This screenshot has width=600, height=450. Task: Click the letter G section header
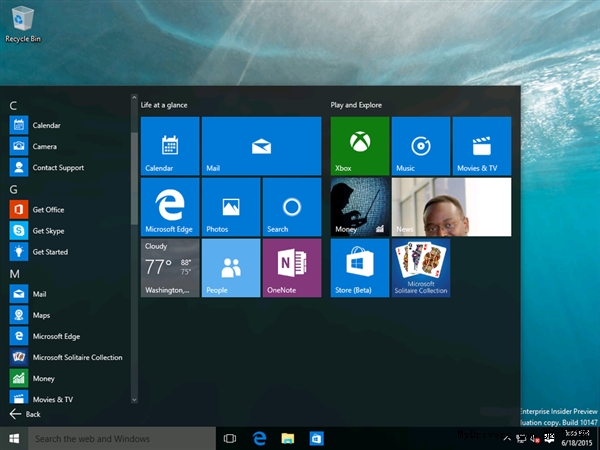pyautogui.click(x=13, y=189)
